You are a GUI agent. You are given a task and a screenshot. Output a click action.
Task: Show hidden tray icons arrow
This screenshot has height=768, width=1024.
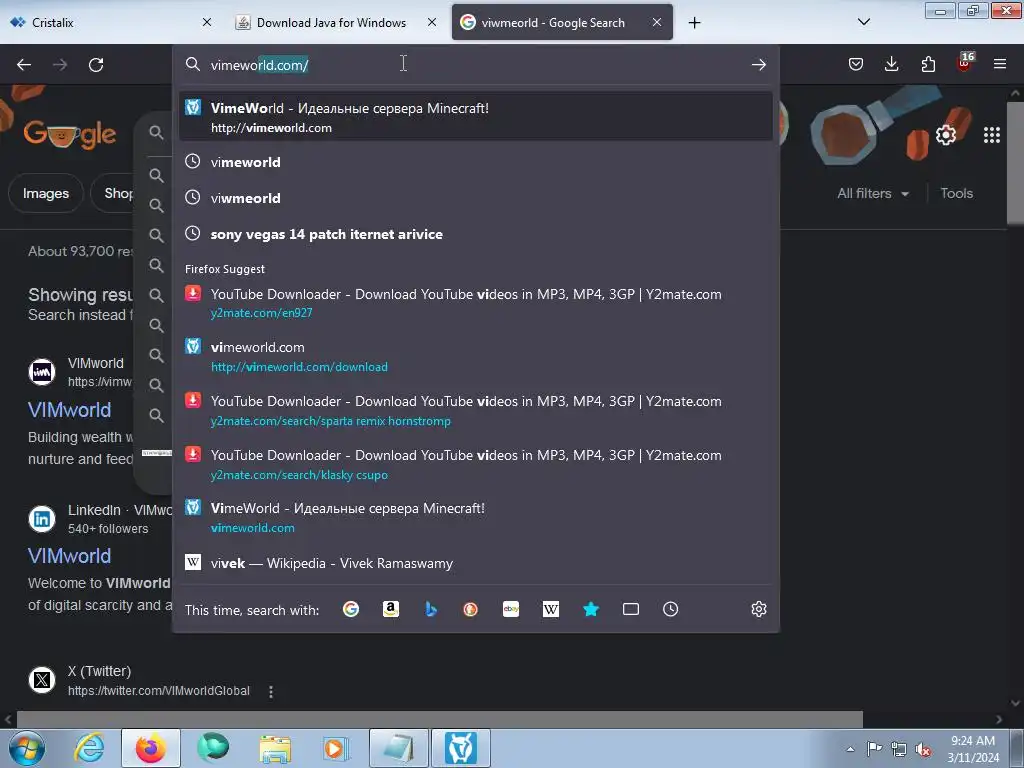click(850, 749)
